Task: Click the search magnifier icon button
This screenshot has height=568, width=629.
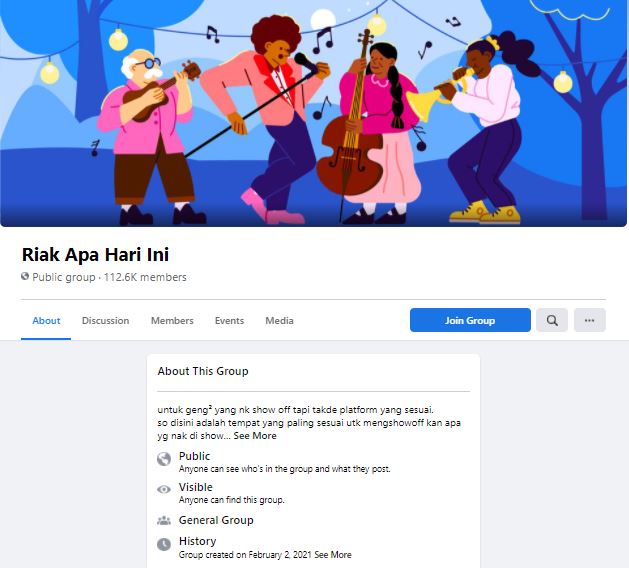Action: [552, 320]
